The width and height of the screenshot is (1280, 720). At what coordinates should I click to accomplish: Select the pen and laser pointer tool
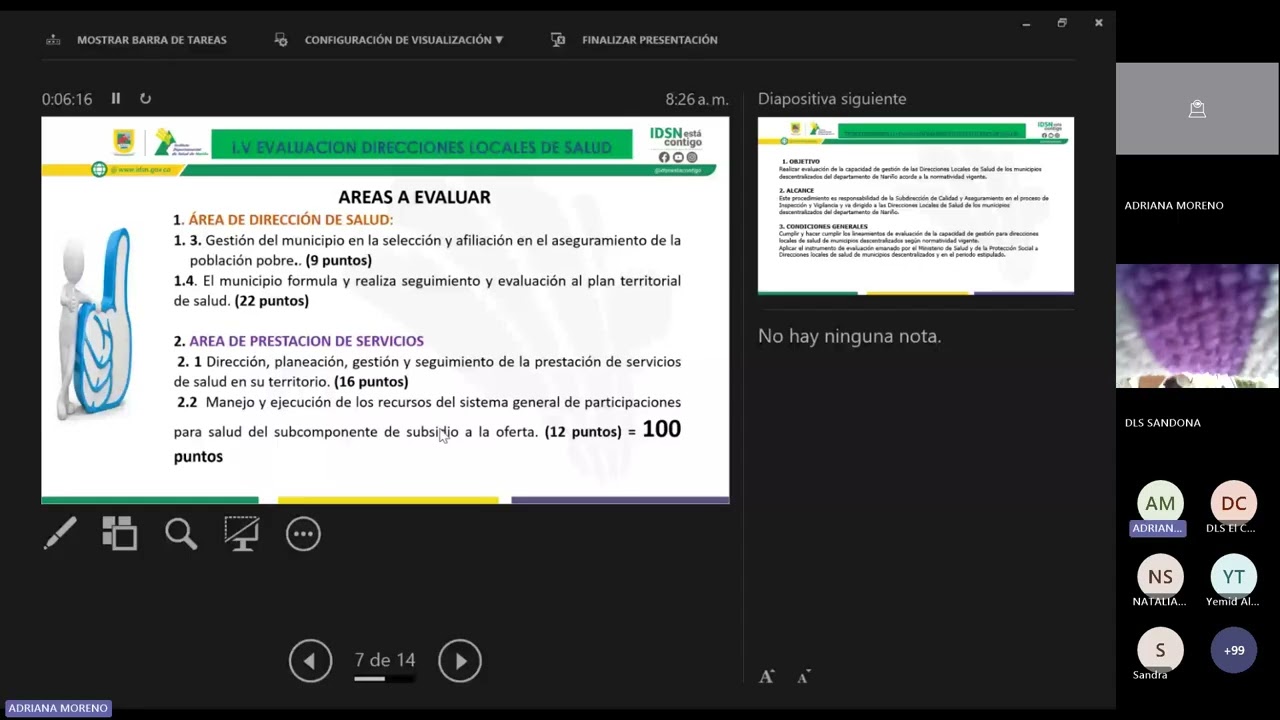coord(60,533)
